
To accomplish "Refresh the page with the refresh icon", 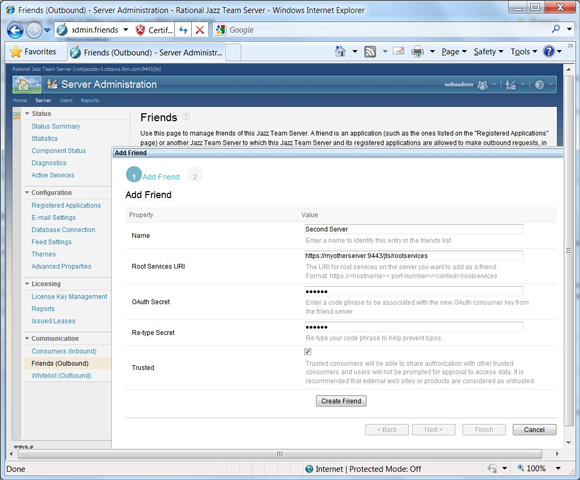I will point(183,30).
